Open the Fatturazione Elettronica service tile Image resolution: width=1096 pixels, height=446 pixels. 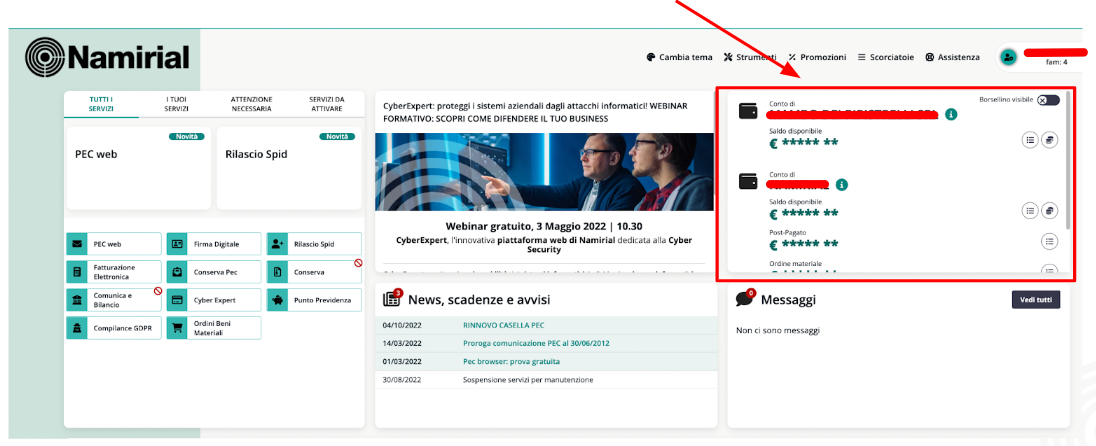(x=114, y=272)
